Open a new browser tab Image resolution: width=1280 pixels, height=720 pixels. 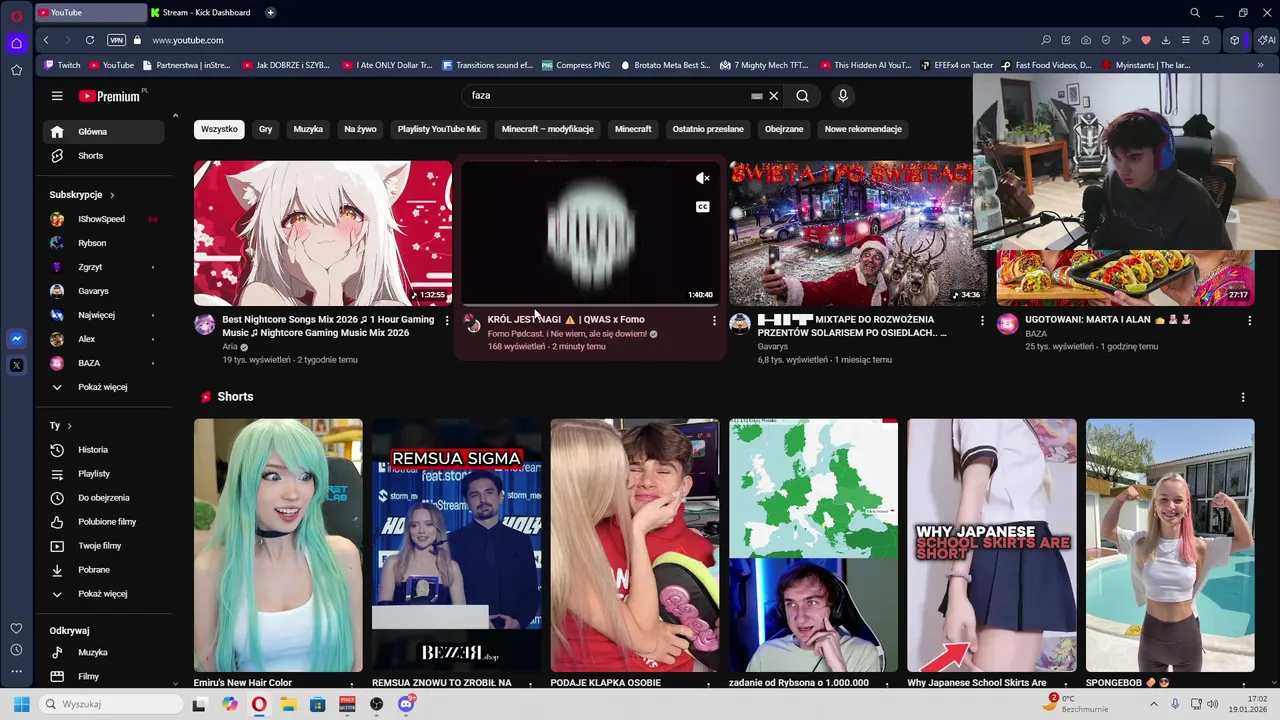270,13
